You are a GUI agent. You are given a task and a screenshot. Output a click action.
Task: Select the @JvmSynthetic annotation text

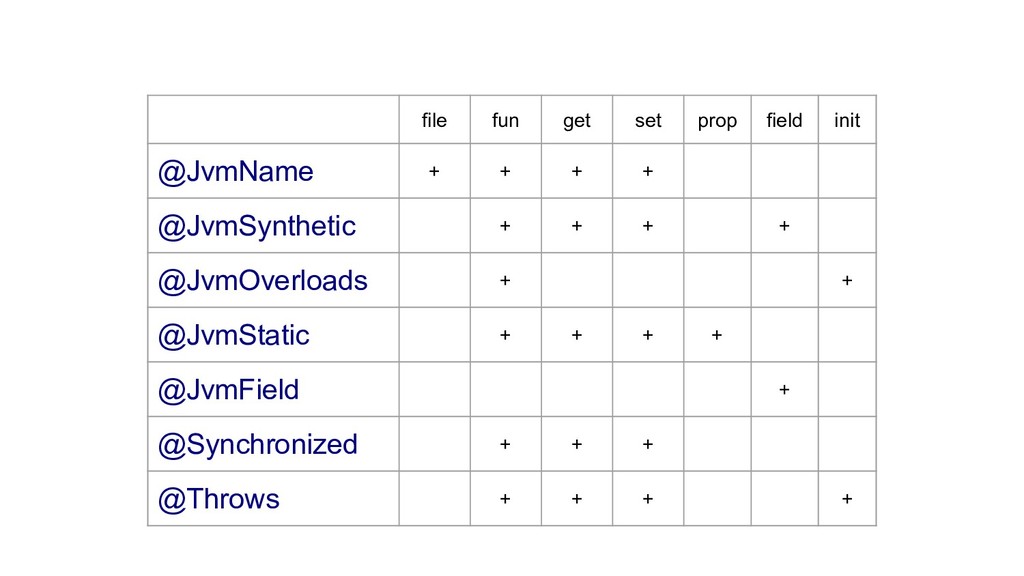(256, 226)
